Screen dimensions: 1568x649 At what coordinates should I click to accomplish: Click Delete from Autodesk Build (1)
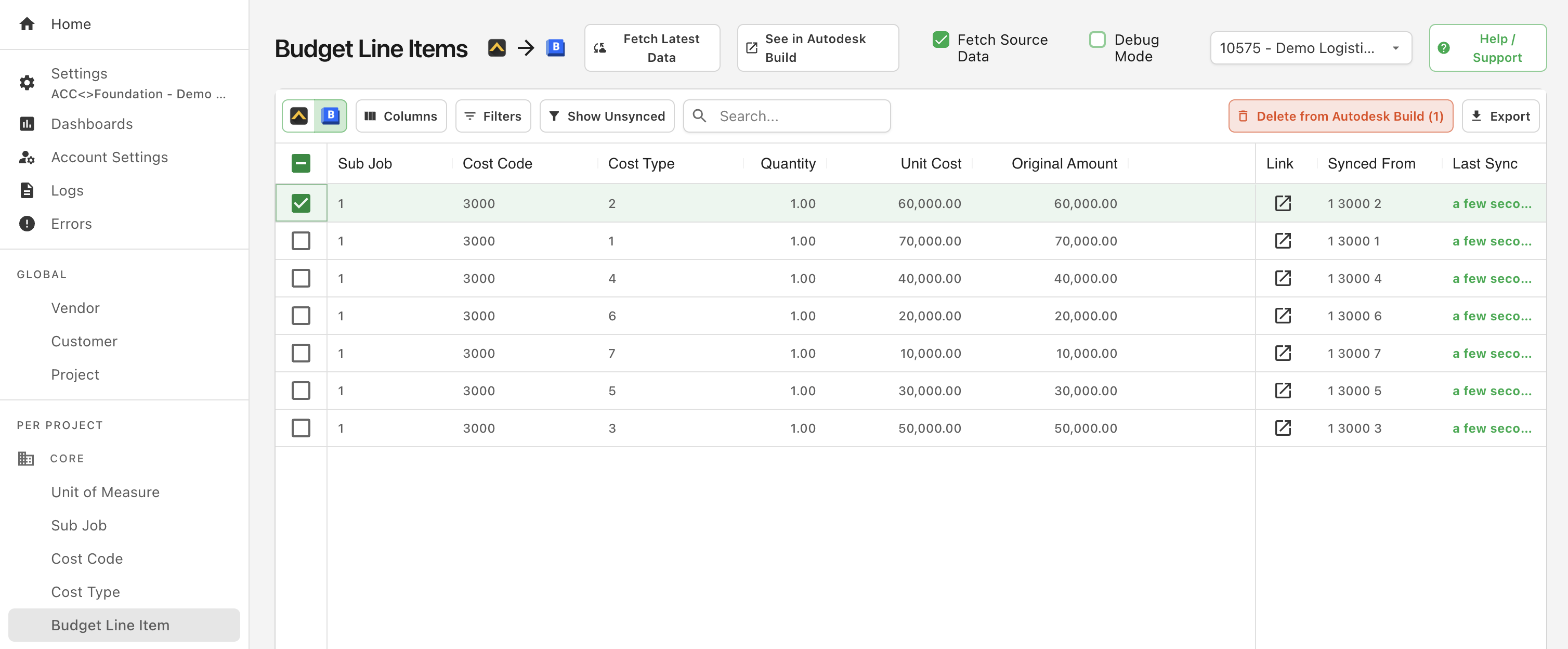[1340, 115]
